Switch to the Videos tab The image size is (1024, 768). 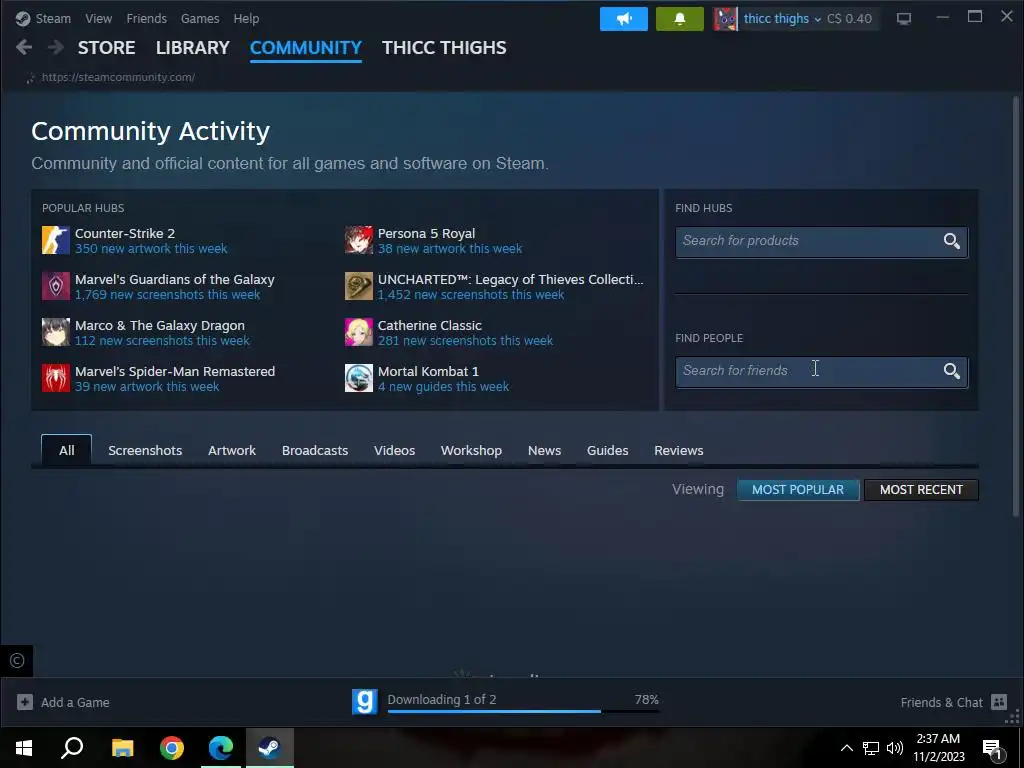394,450
